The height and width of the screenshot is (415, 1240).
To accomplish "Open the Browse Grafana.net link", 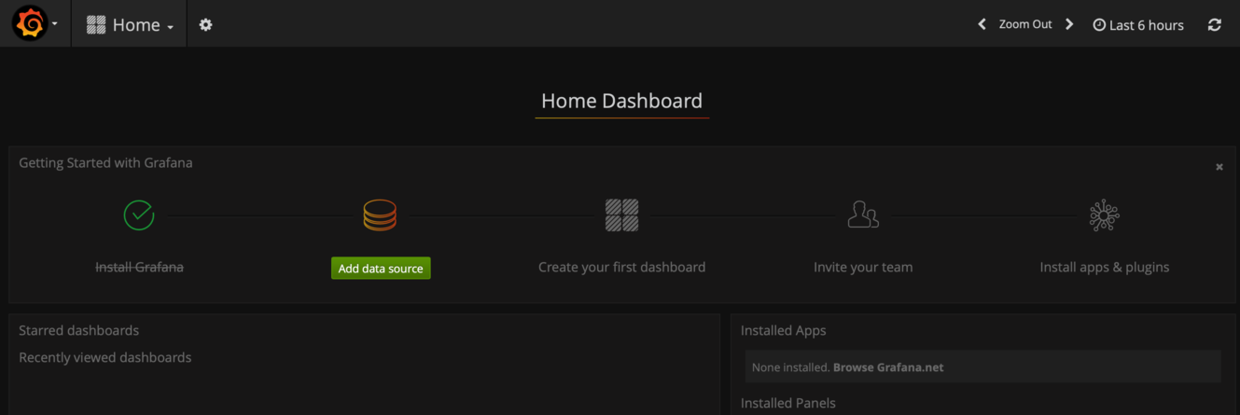I will pos(888,367).
